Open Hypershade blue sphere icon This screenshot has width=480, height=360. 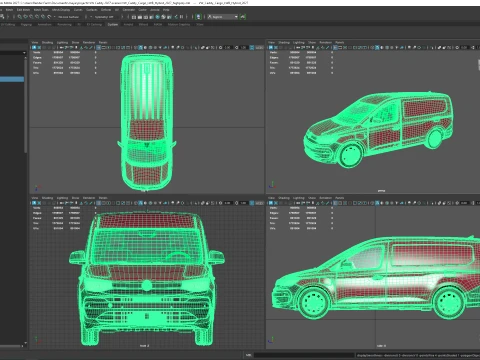click(x=157, y=17)
